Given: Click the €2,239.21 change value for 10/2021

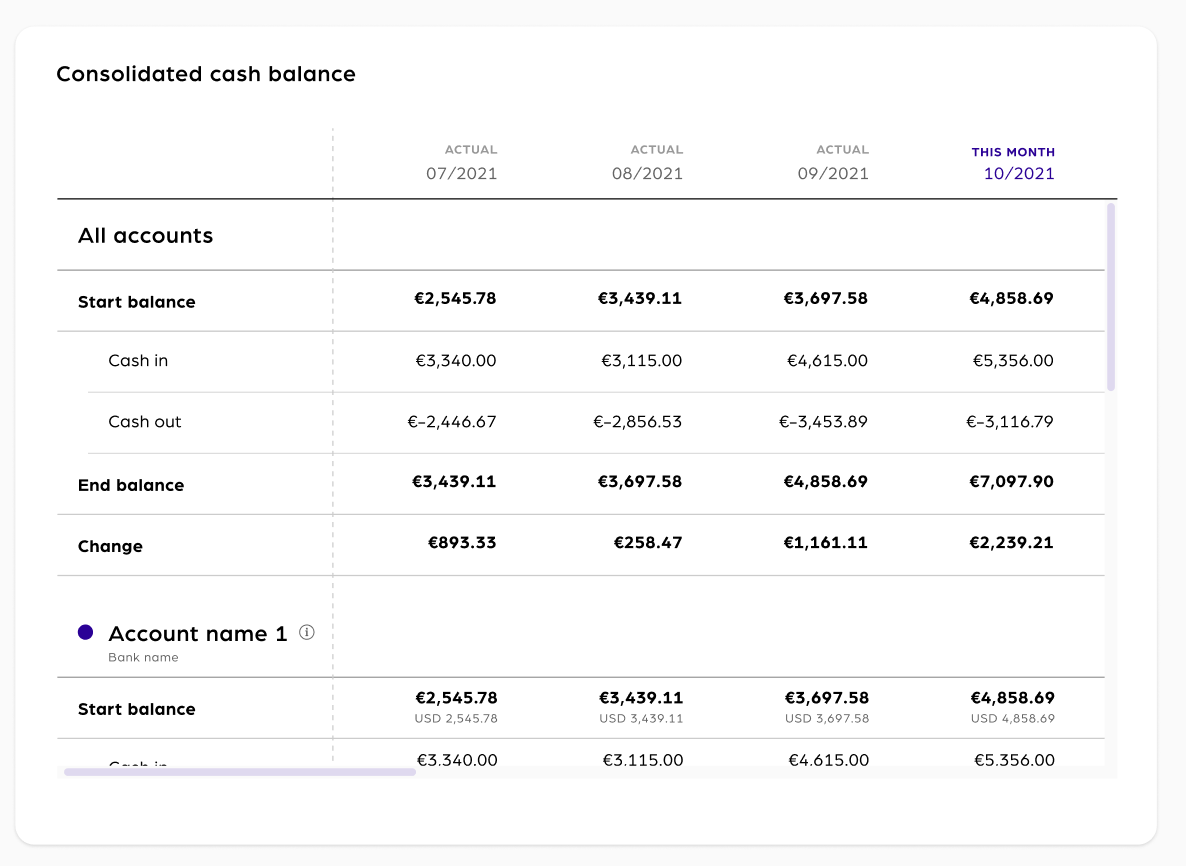Looking at the screenshot, I should tap(1011, 543).
